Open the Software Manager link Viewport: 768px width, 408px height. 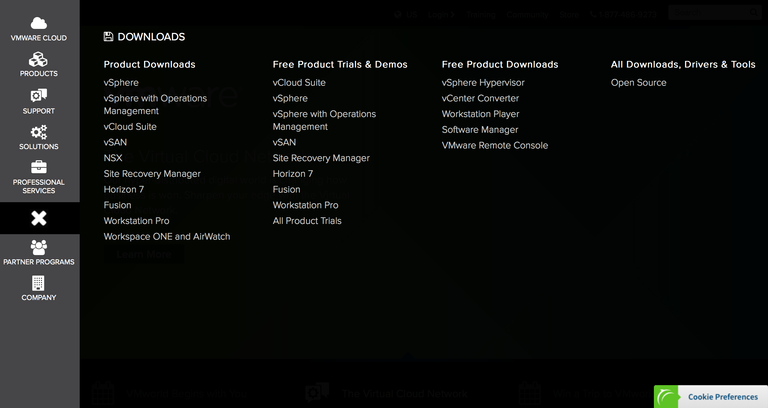(x=480, y=130)
